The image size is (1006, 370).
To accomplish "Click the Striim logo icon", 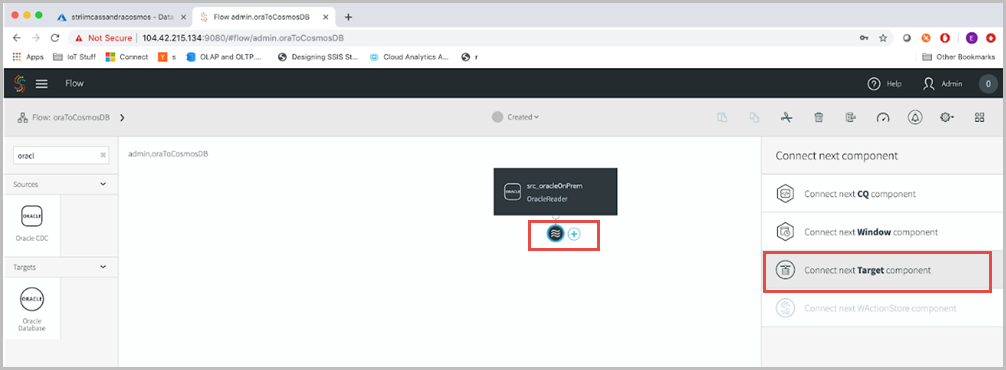I will click(x=19, y=83).
